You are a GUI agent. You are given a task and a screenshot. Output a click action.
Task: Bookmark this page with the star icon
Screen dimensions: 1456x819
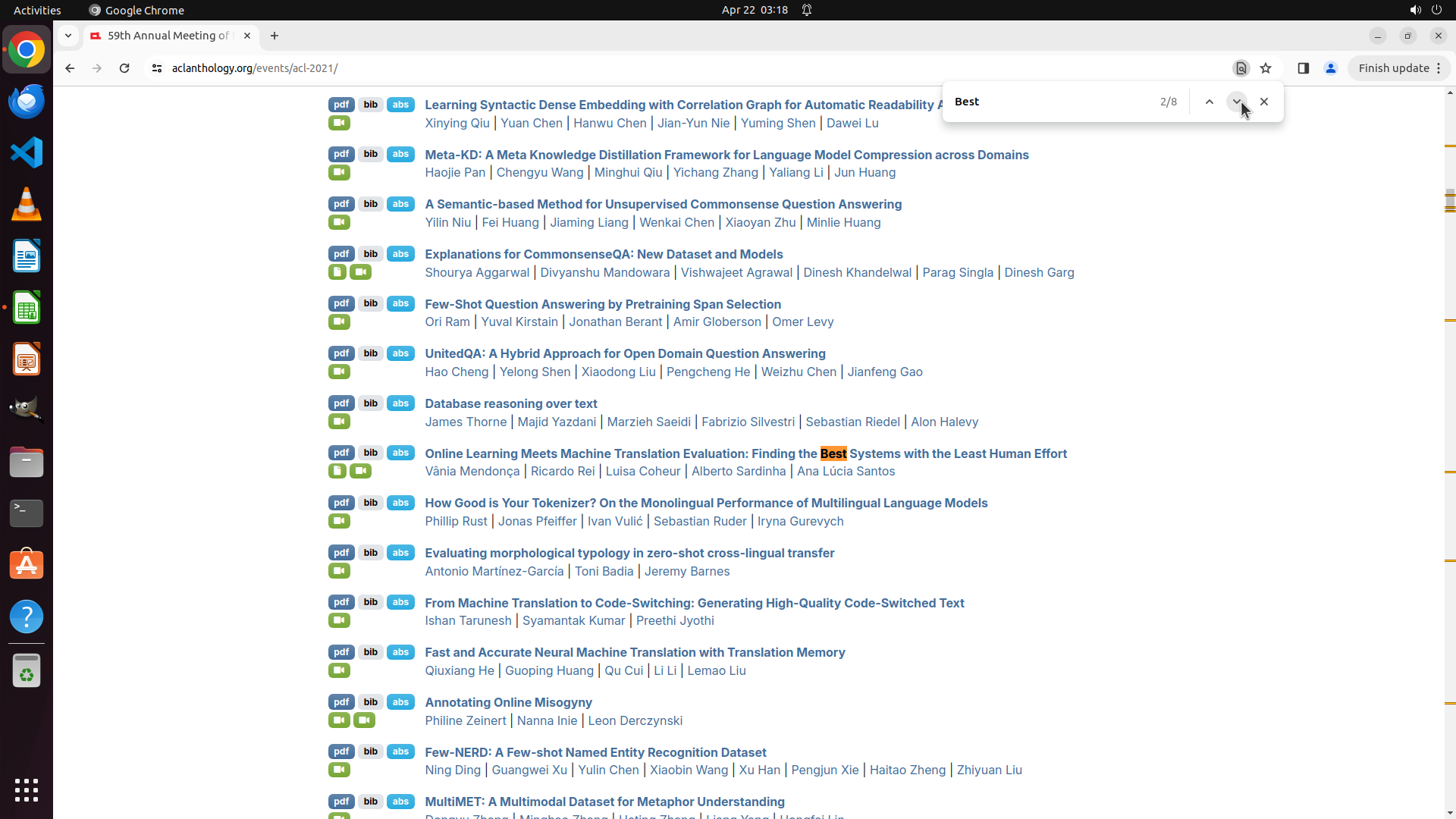click(1266, 68)
